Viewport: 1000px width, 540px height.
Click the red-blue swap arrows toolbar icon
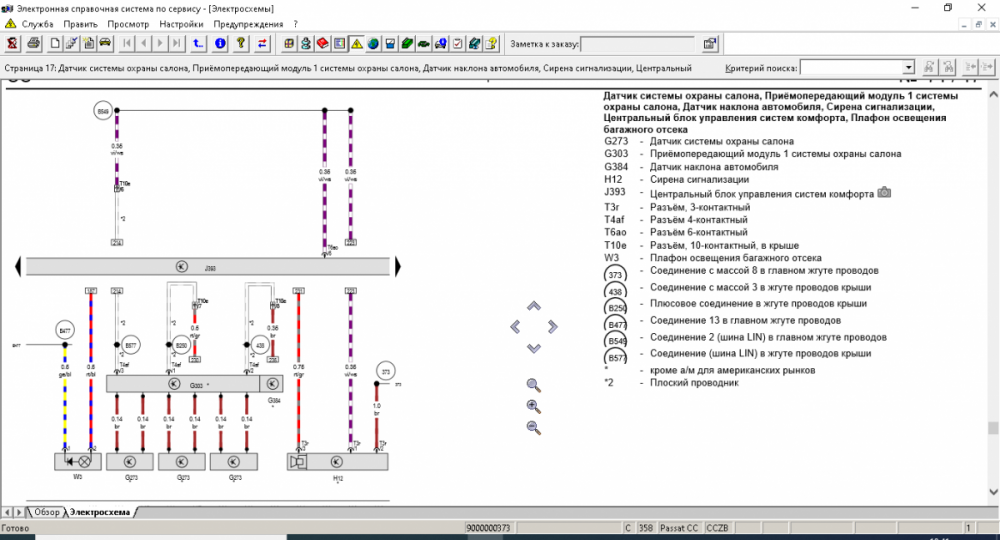263,43
